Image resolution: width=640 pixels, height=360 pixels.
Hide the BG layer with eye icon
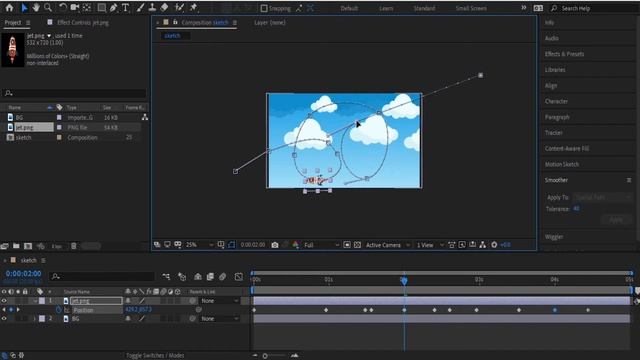(4, 319)
